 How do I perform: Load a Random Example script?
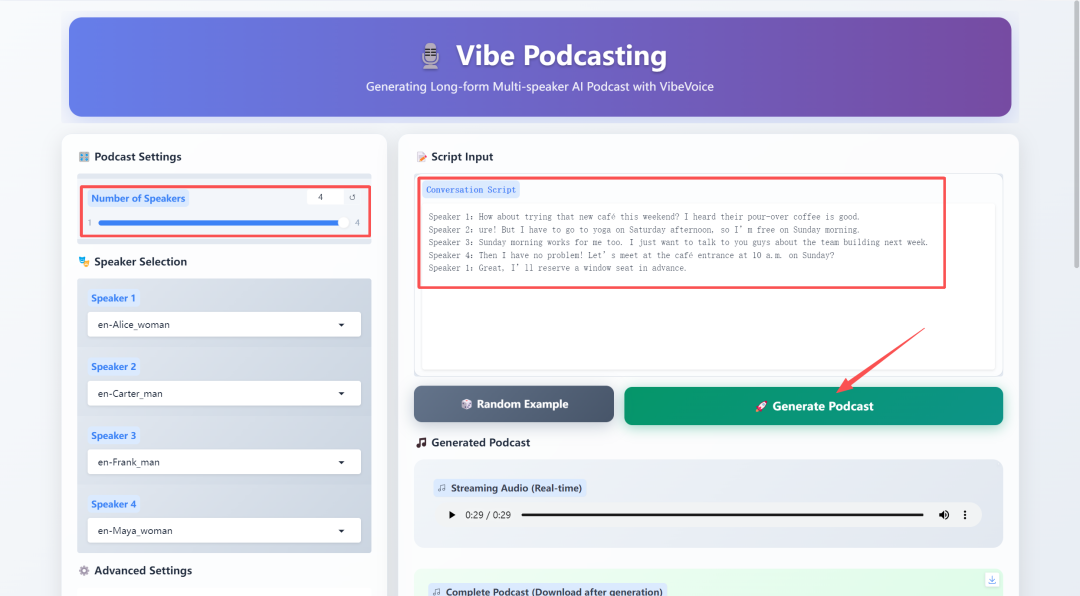tap(514, 405)
